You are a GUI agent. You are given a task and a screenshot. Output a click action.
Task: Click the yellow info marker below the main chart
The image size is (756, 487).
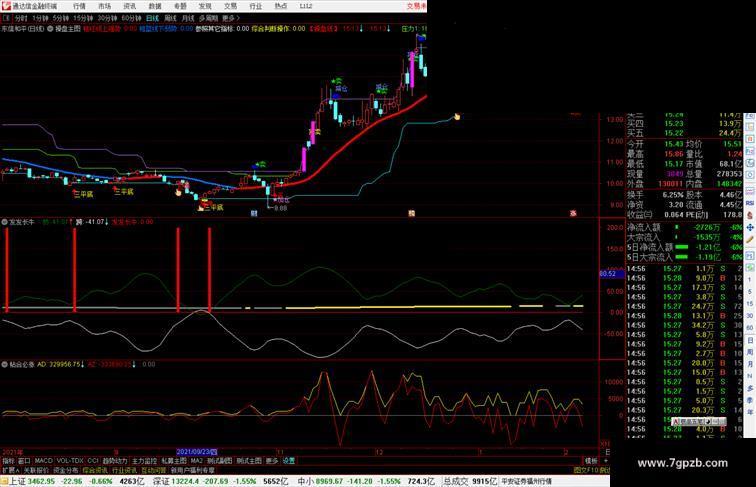(x=411, y=213)
